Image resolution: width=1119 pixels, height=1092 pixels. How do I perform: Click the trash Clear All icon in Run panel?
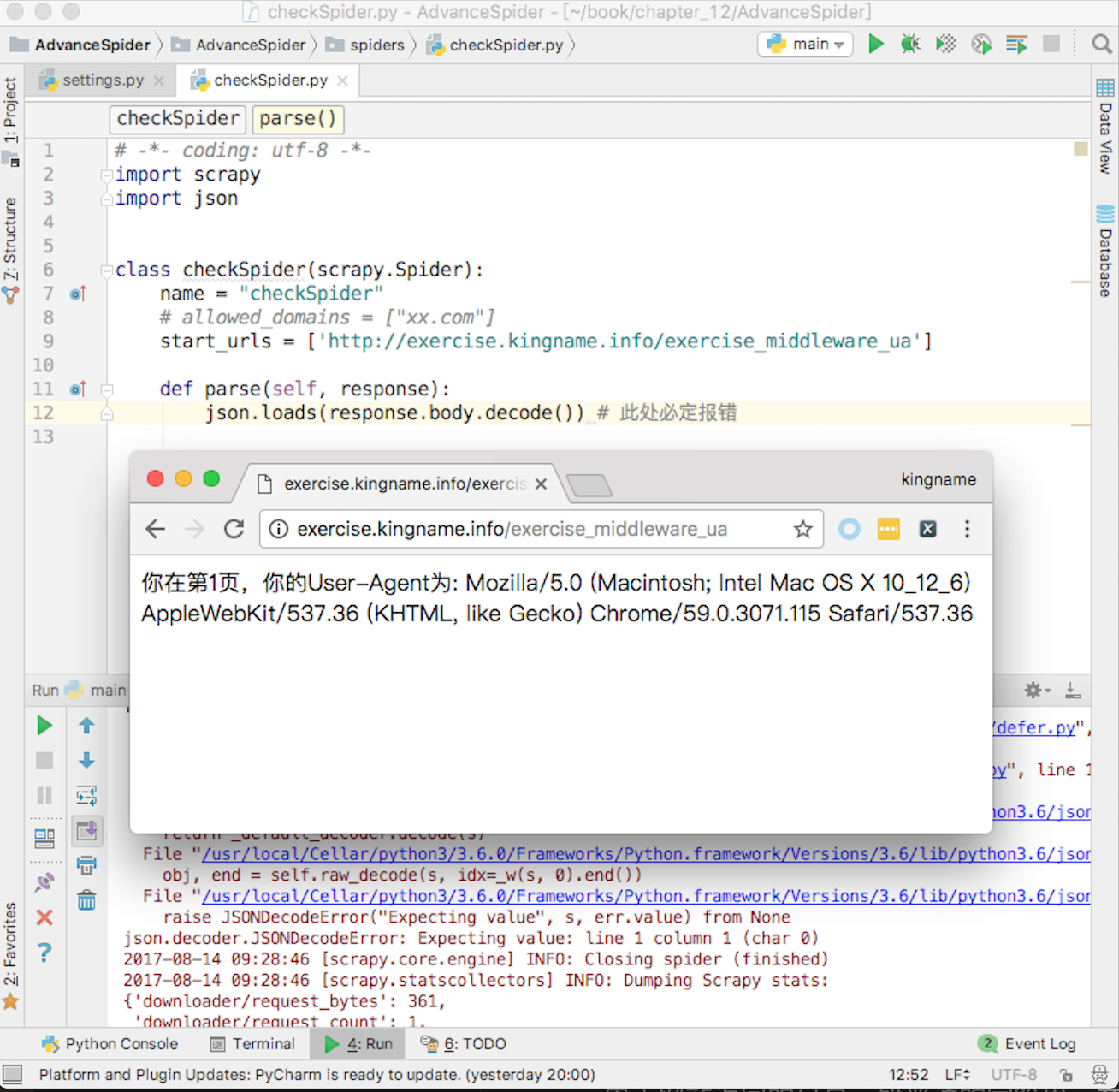click(86, 900)
